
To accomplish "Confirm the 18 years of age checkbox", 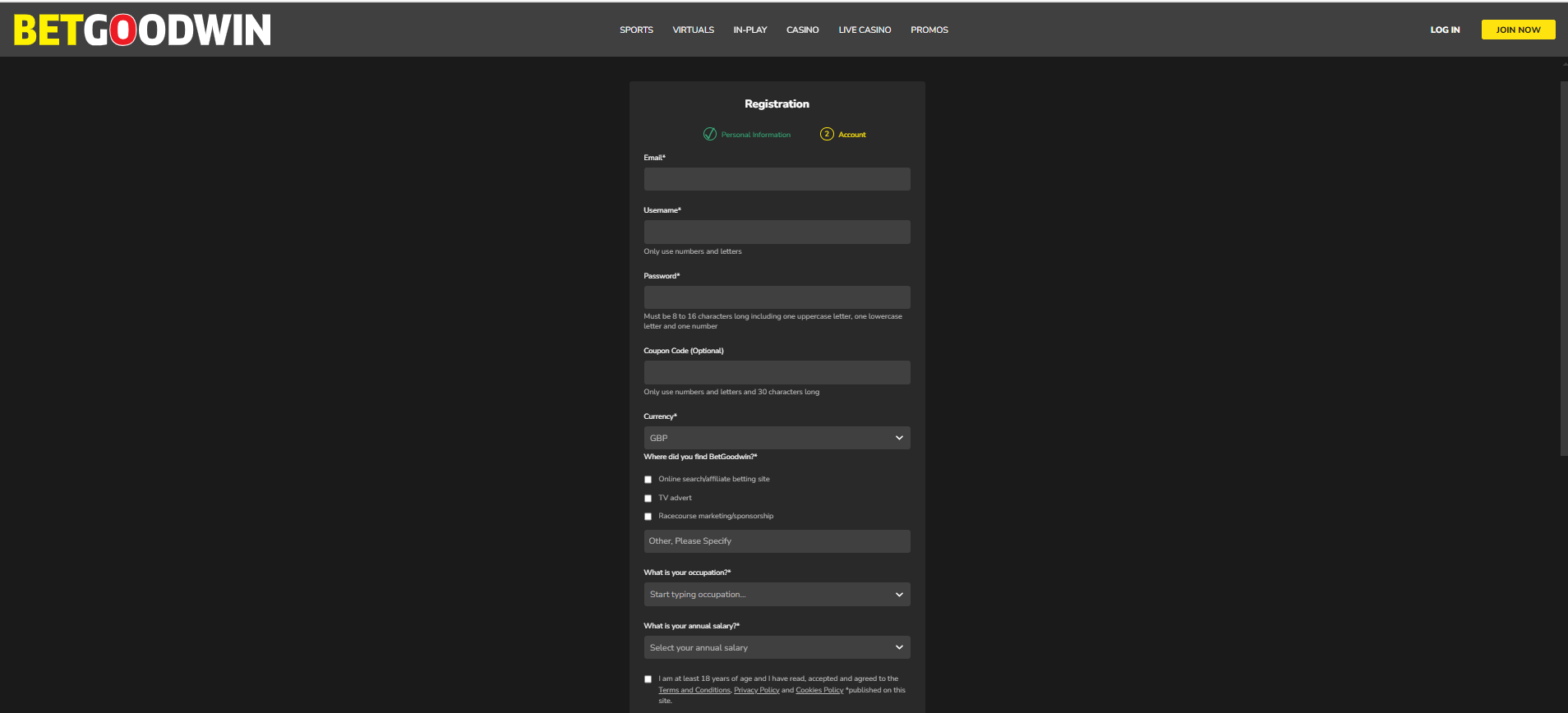I will pos(648,679).
